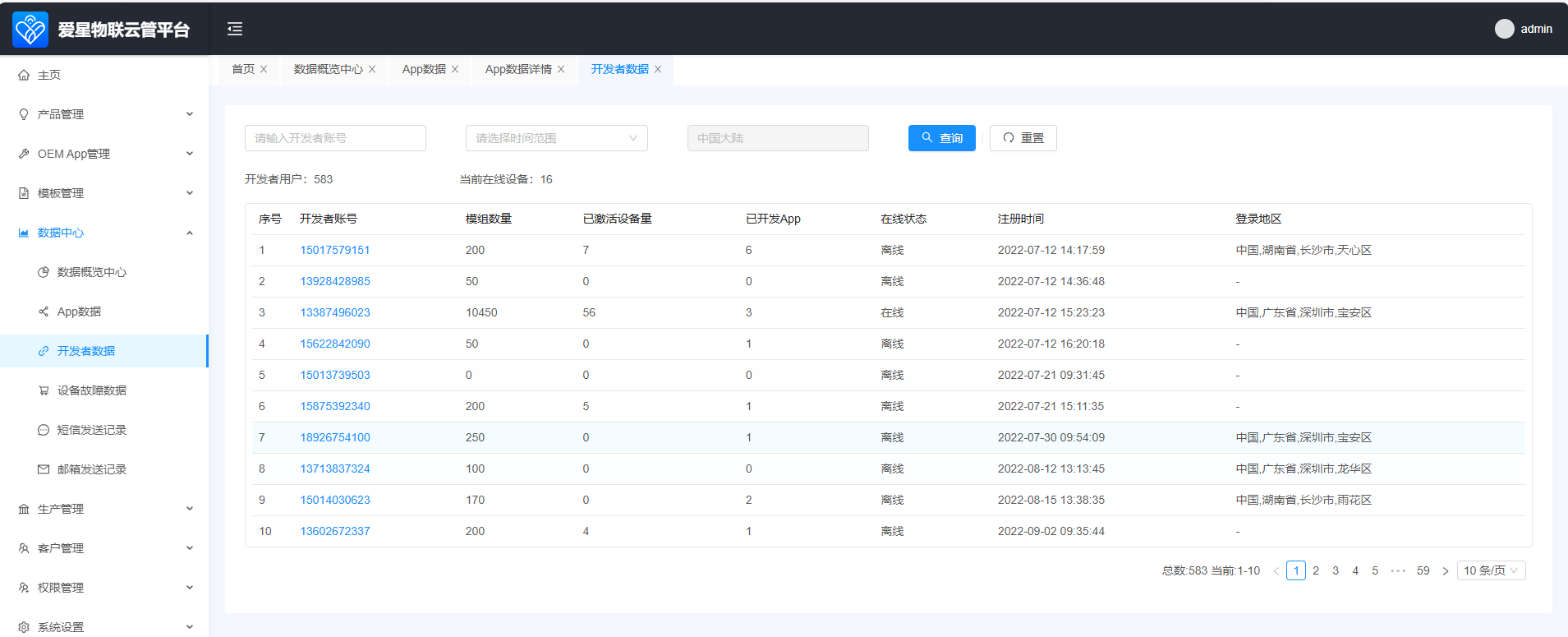Open developer account 13602672337
Viewport: 1568px width, 637px height.
coord(335,531)
